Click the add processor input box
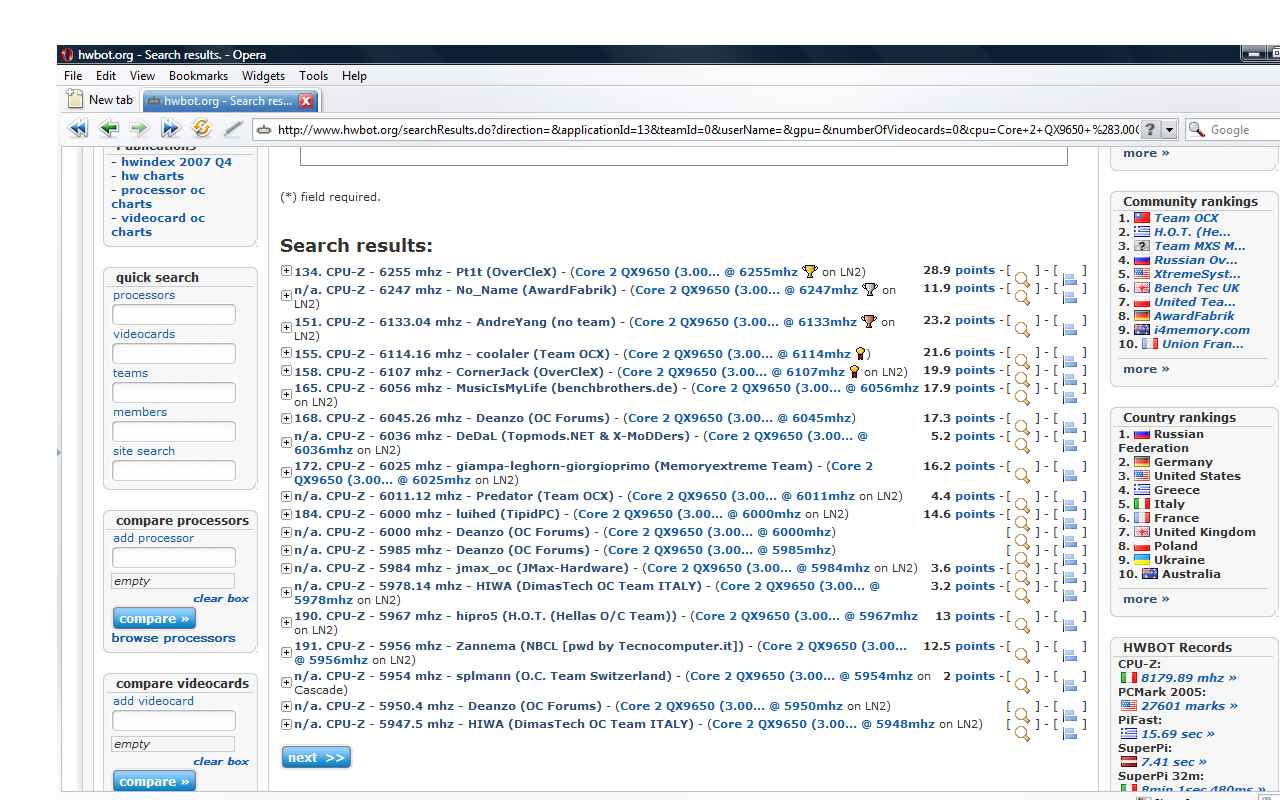Screen dimensions: 1280x800 click(174, 558)
